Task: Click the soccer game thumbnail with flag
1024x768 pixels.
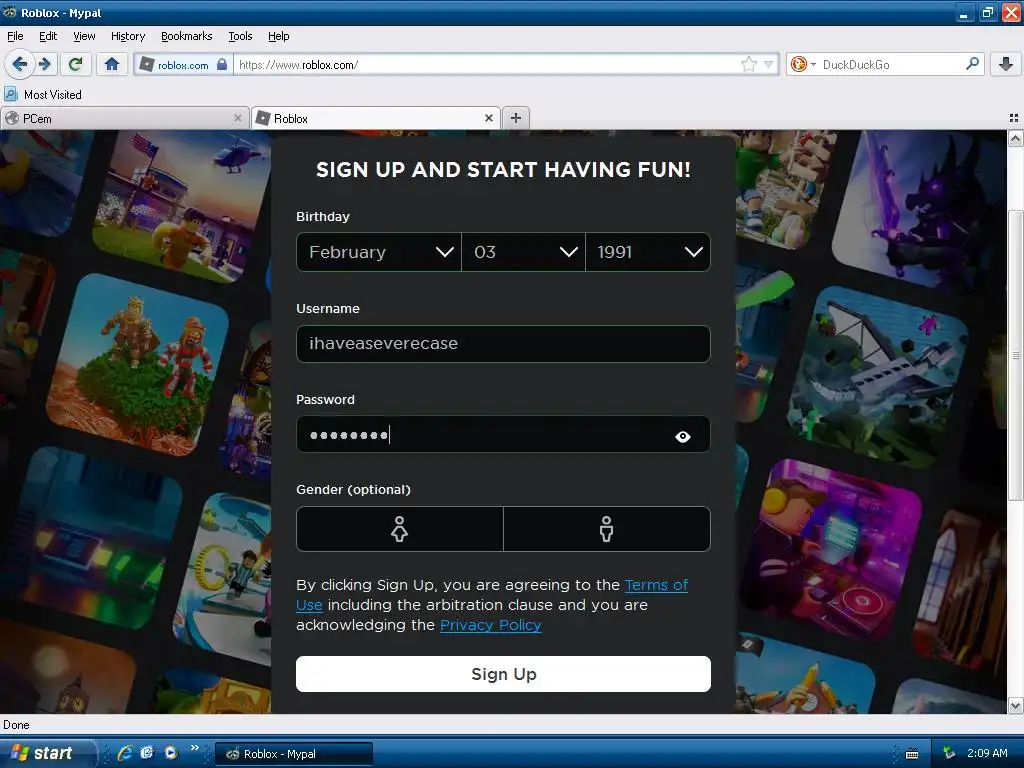Action: [183, 204]
